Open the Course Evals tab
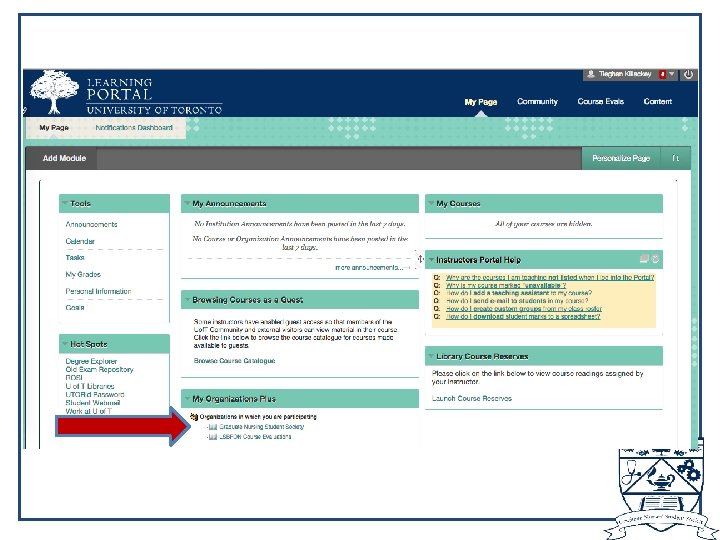This screenshot has width=720, height=540. 601,101
